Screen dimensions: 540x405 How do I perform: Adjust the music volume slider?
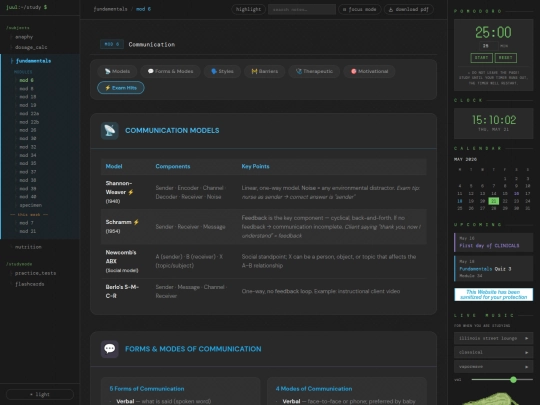point(502,380)
